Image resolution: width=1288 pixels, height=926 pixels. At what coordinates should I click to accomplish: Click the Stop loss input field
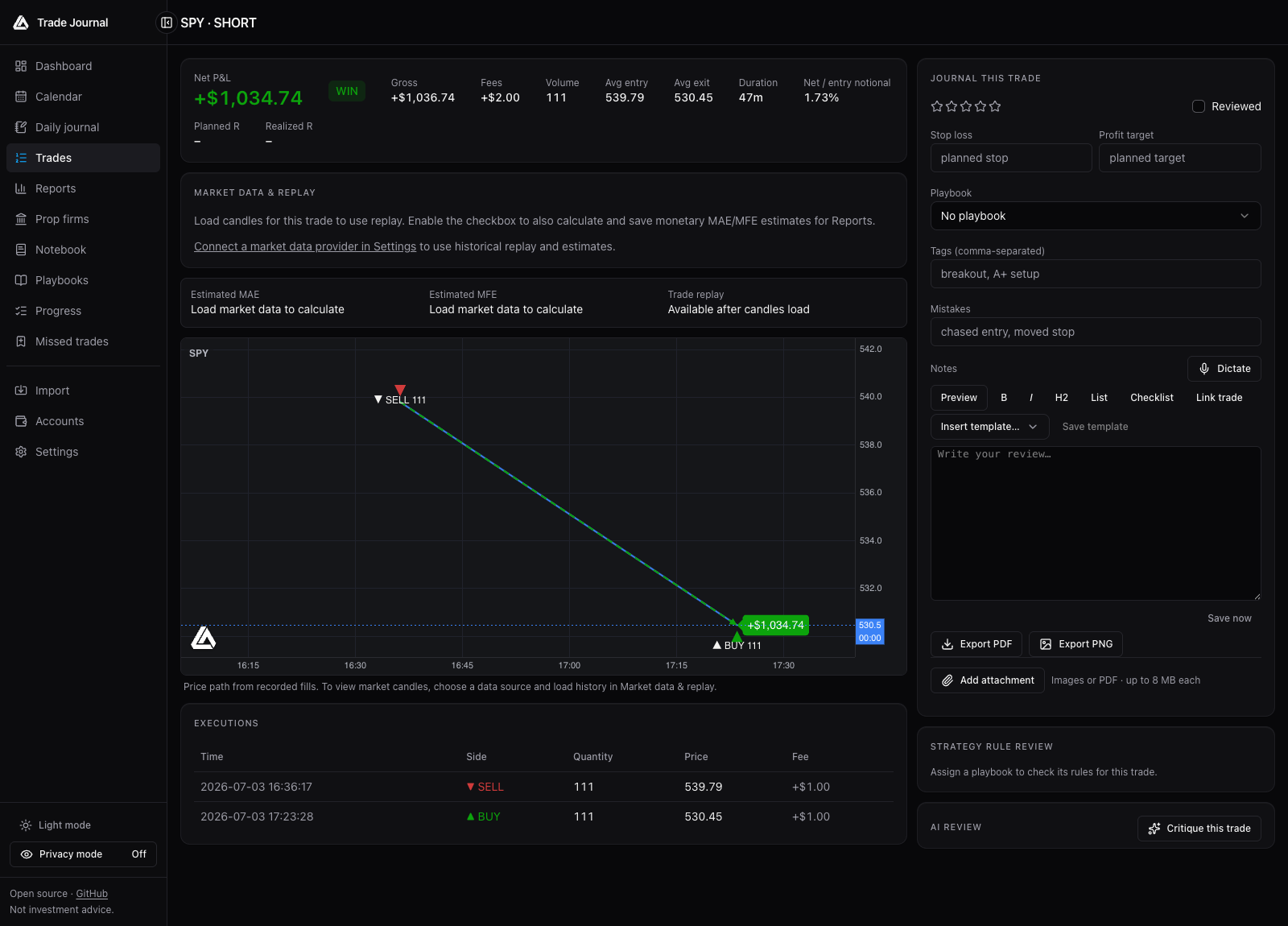(1011, 158)
